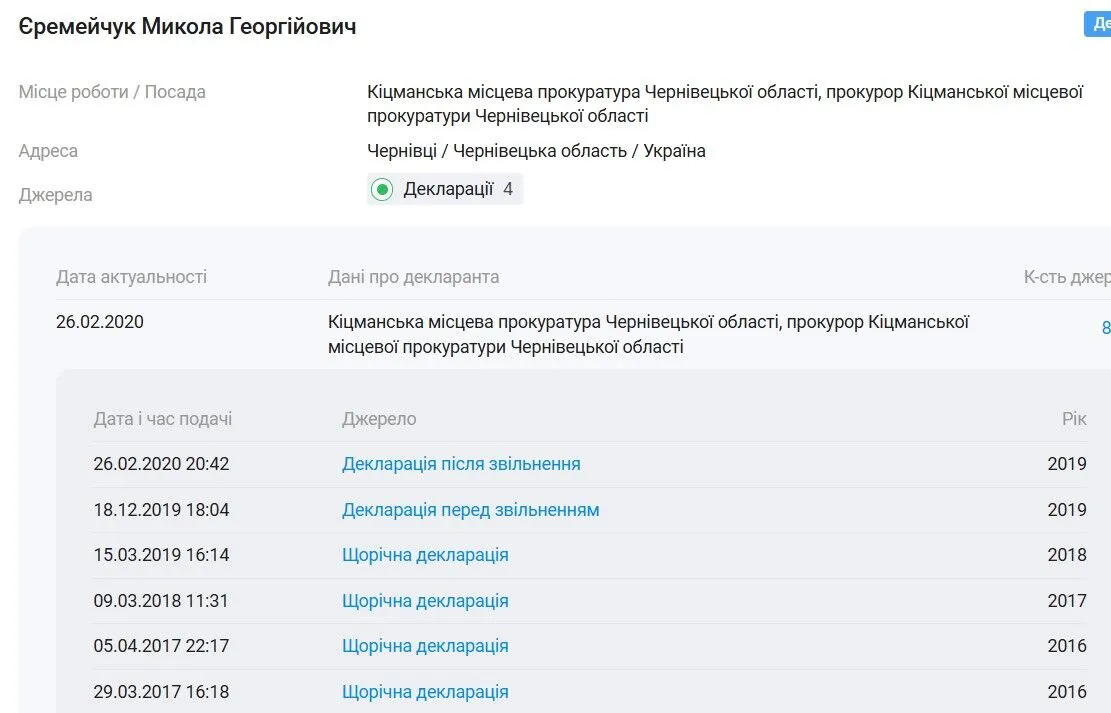1111x713 pixels.
Task: Click the Рік column header
Action: tap(1074, 419)
